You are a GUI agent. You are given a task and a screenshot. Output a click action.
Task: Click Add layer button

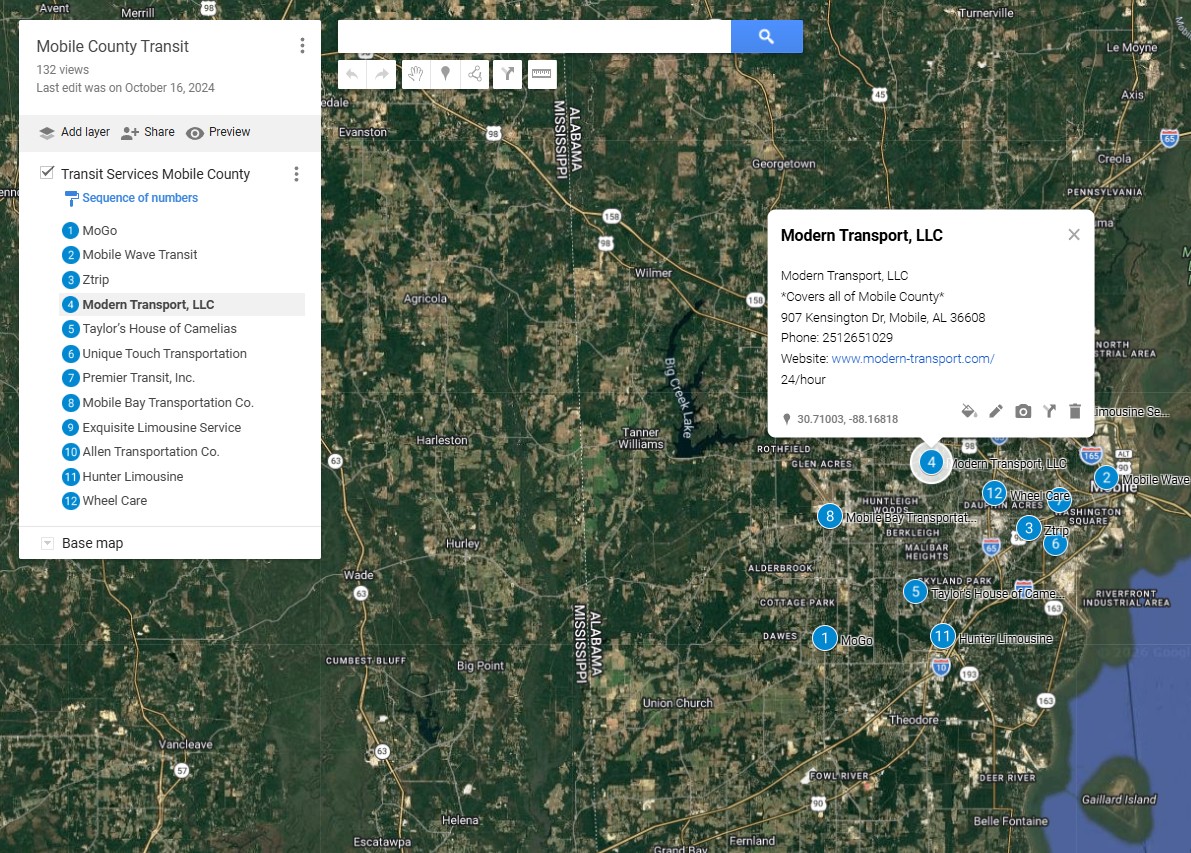(x=74, y=132)
